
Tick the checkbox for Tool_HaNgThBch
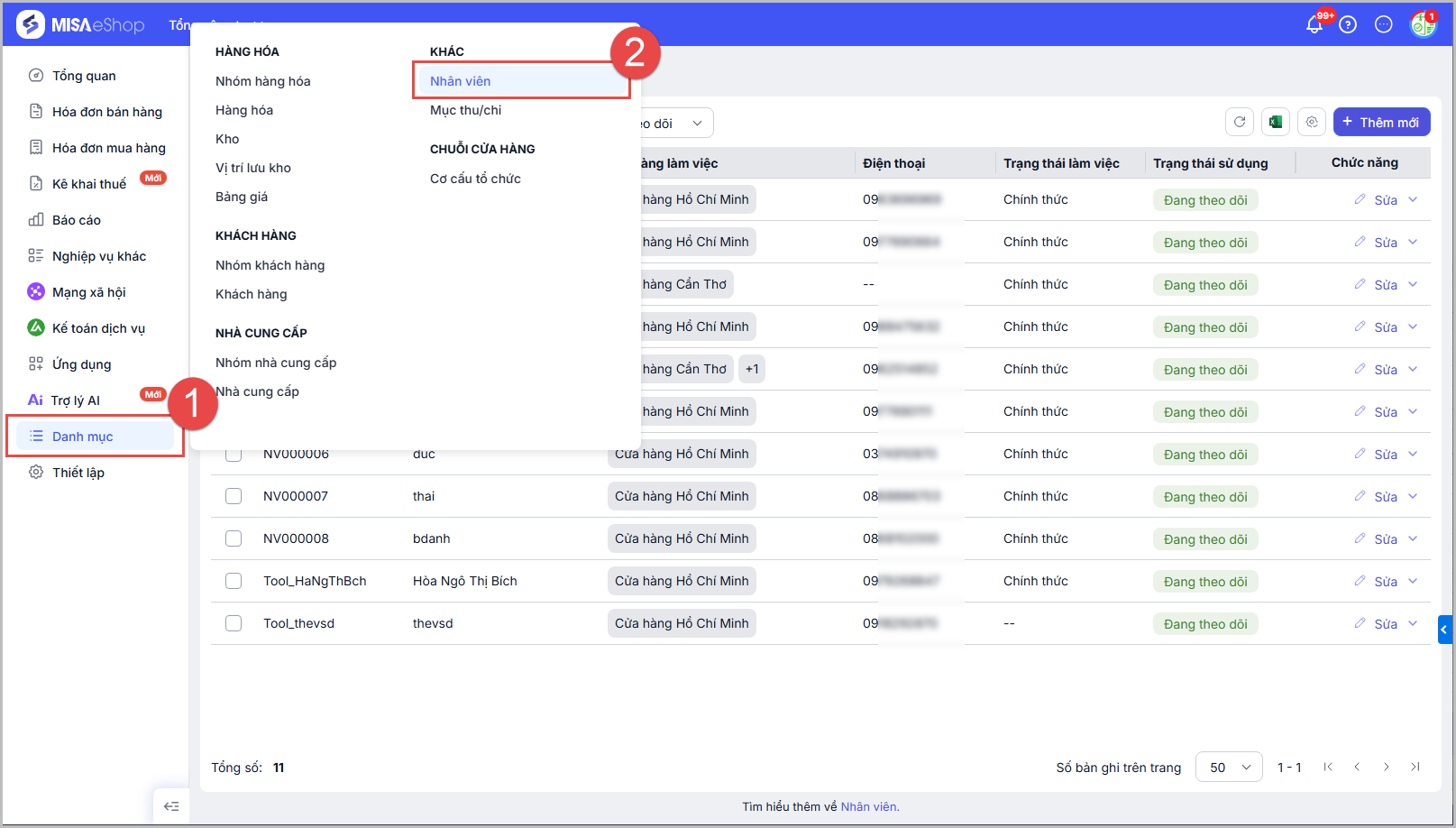[x=234, y=581]
